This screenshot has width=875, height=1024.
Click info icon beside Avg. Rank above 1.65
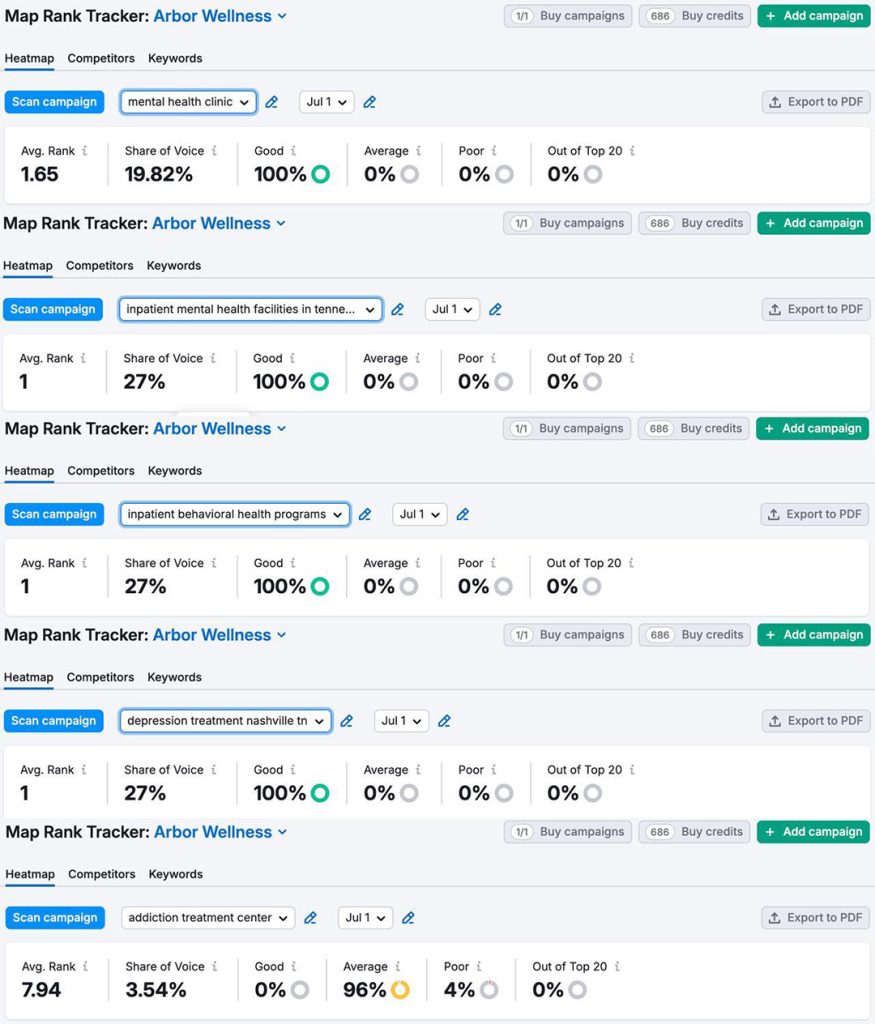[x=84, y=151]
